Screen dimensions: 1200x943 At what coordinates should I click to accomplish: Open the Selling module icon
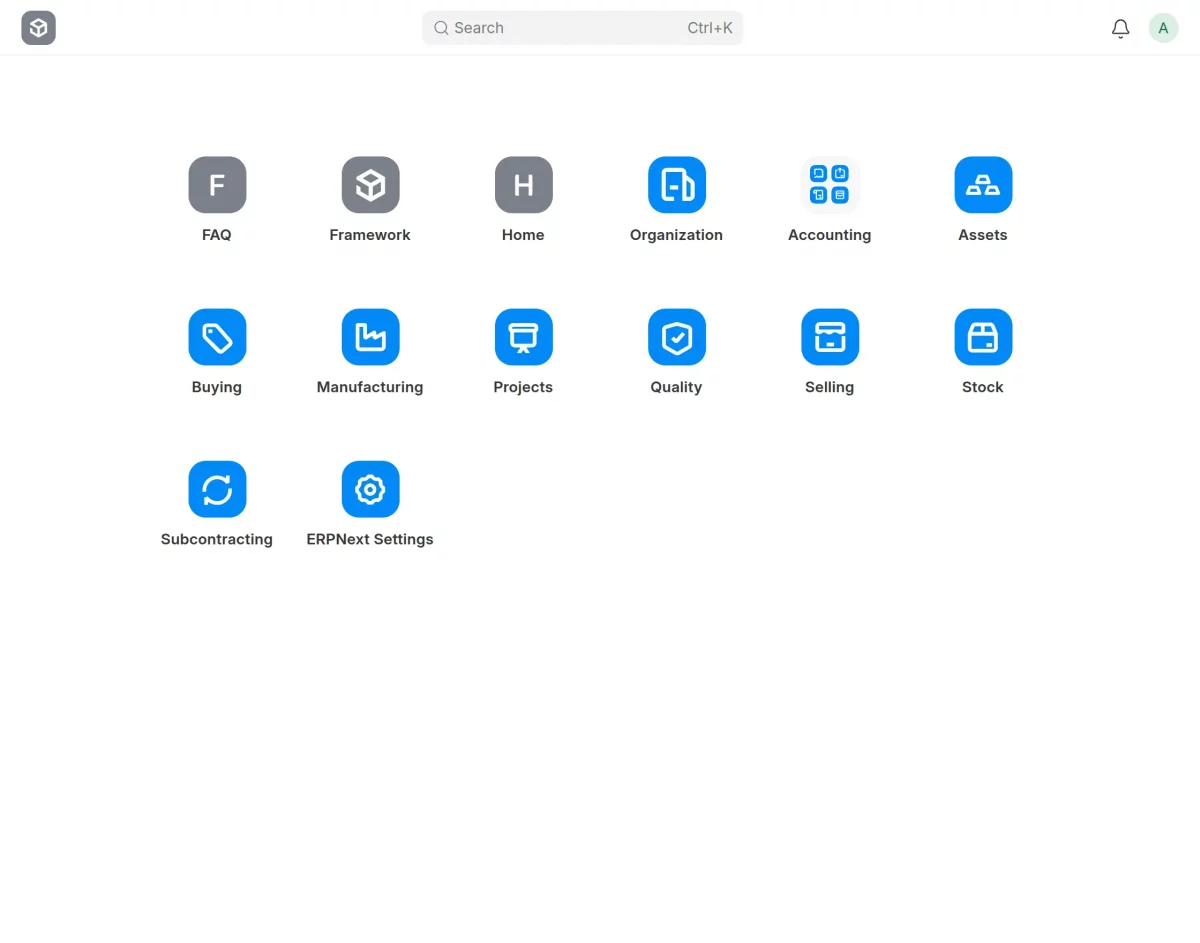(x=829, y=337)
